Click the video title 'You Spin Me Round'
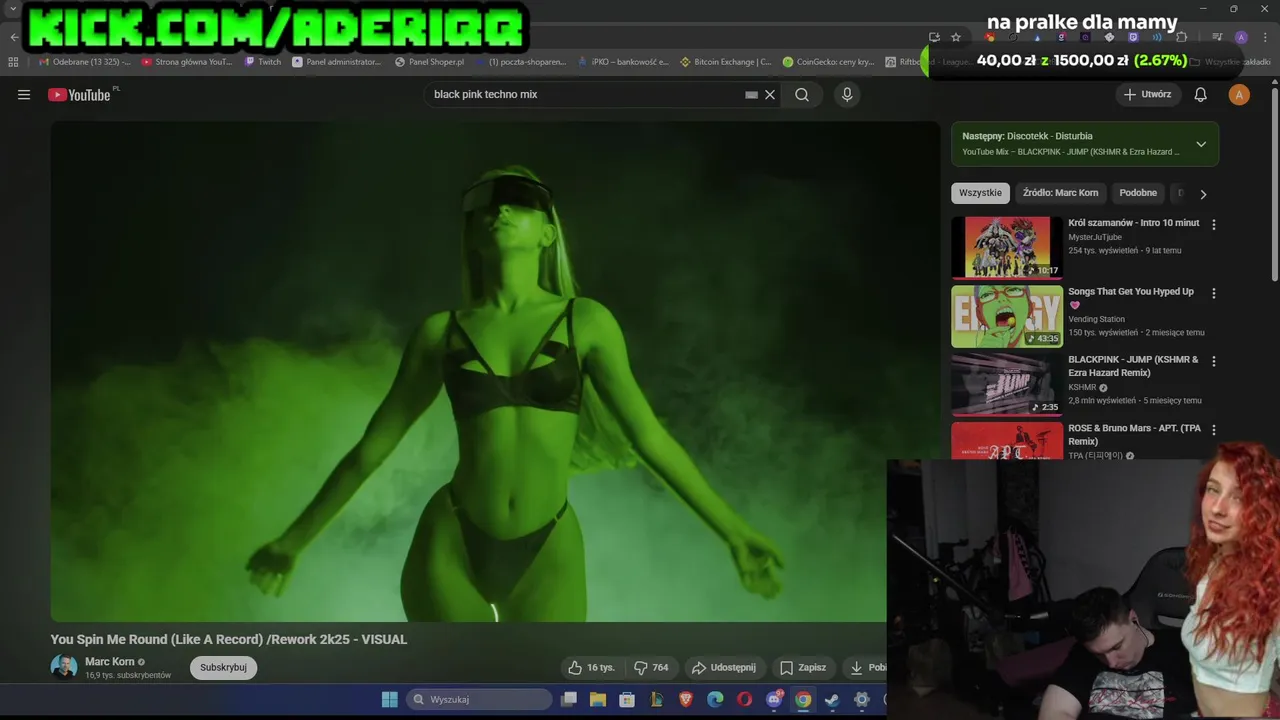 229,640
